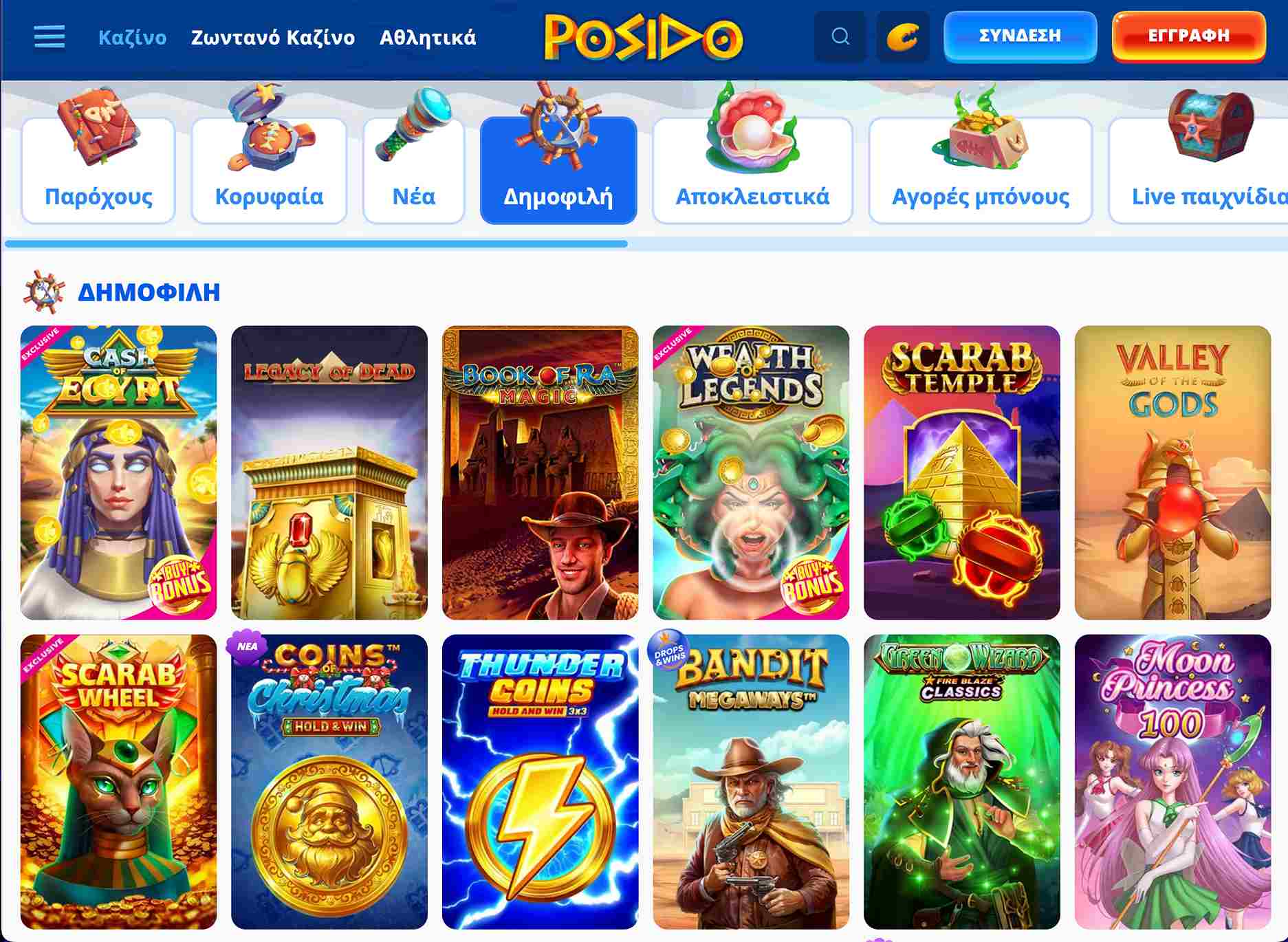Launch the Thunder Coins game tile
Image resolution: width=1288 pixels, height=942 pixels.
tap(540, 782)
